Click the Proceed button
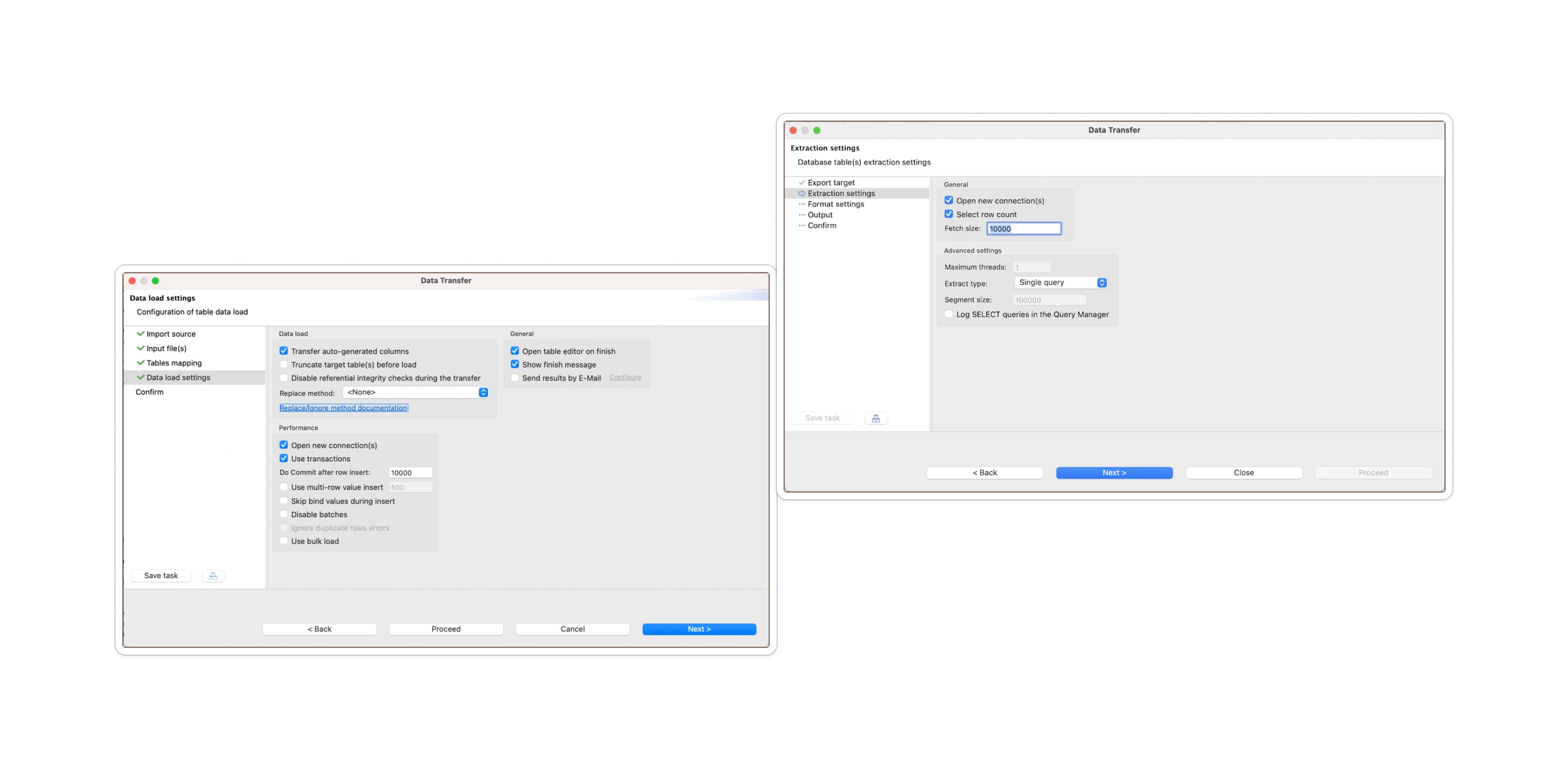The height and width of the screenshot is (772, 1568). click(446, 629)
